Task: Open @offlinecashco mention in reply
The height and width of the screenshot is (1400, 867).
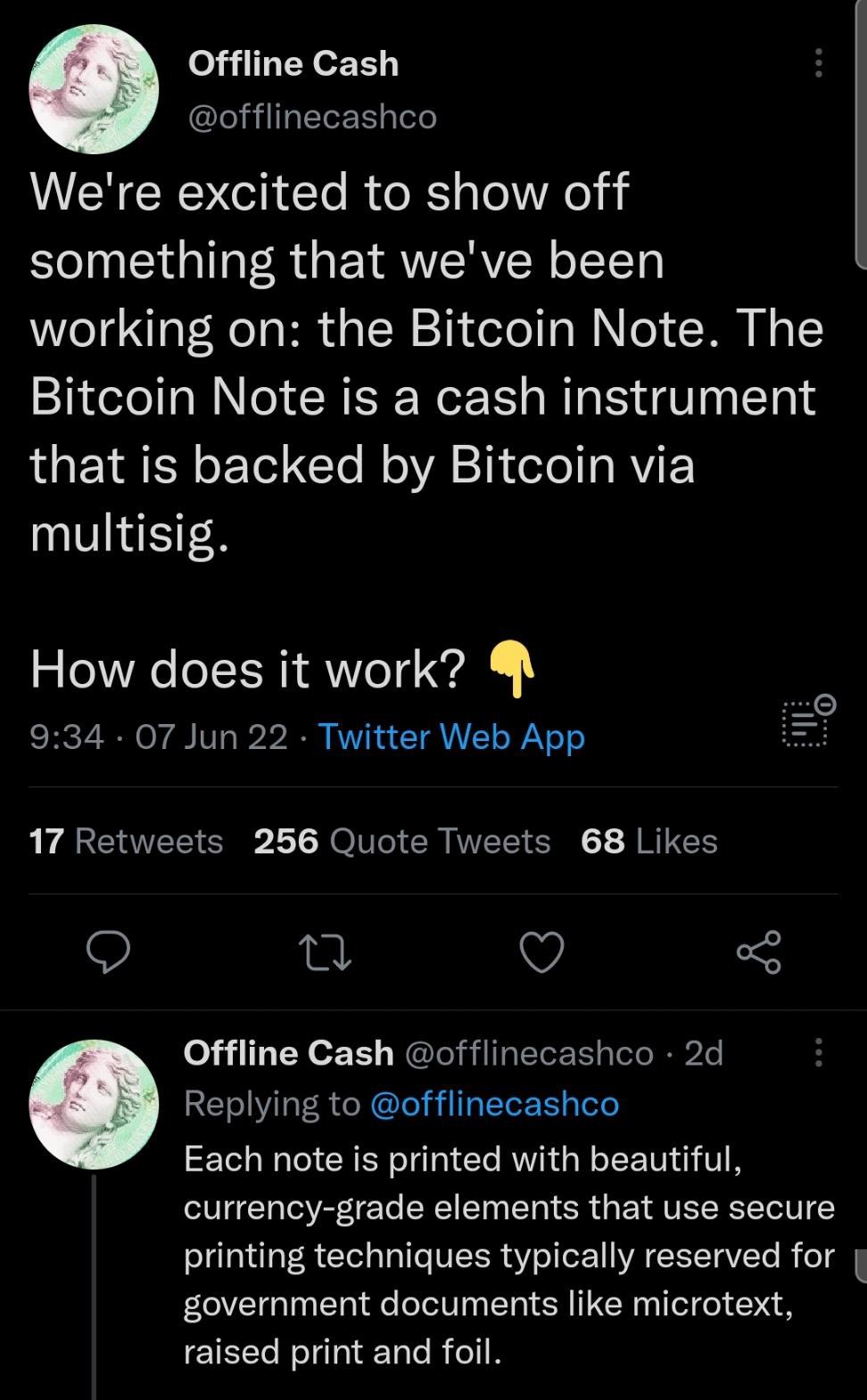Action: pyautogui.click(x=493, y=1104)
